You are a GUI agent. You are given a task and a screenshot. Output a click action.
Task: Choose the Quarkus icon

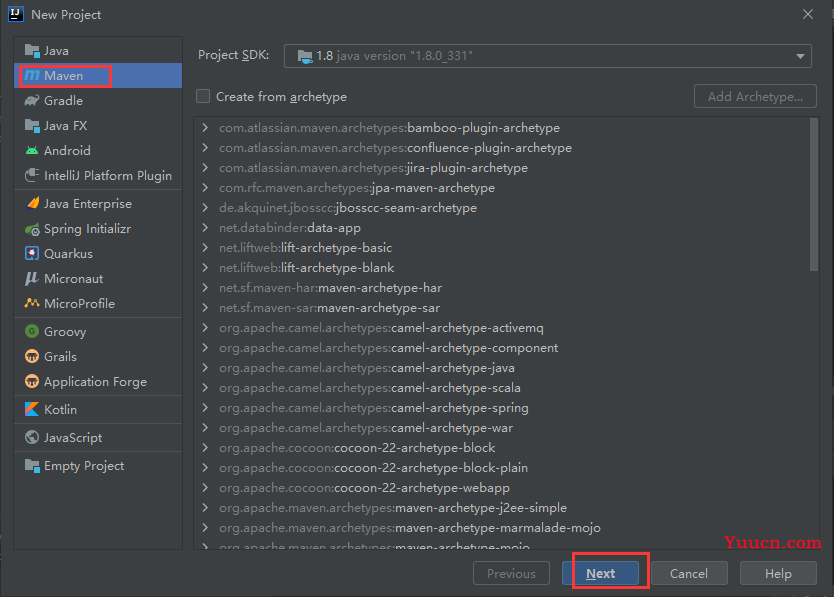32,254
